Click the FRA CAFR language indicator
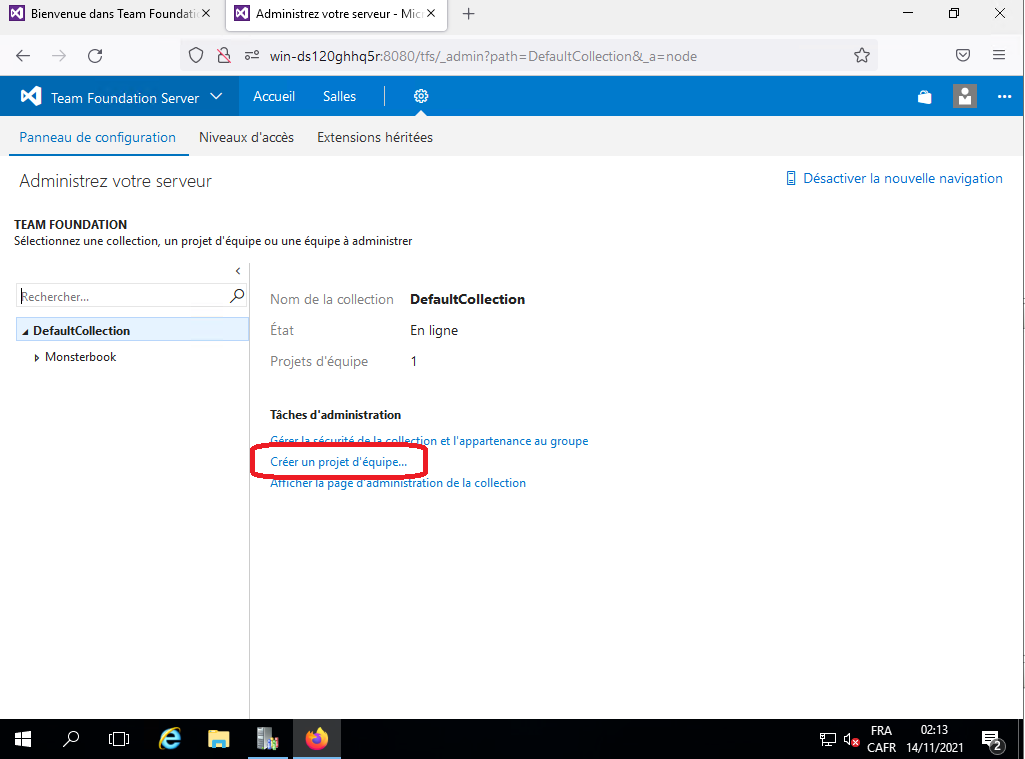The image size is (1025, 759). pos(881,739)
